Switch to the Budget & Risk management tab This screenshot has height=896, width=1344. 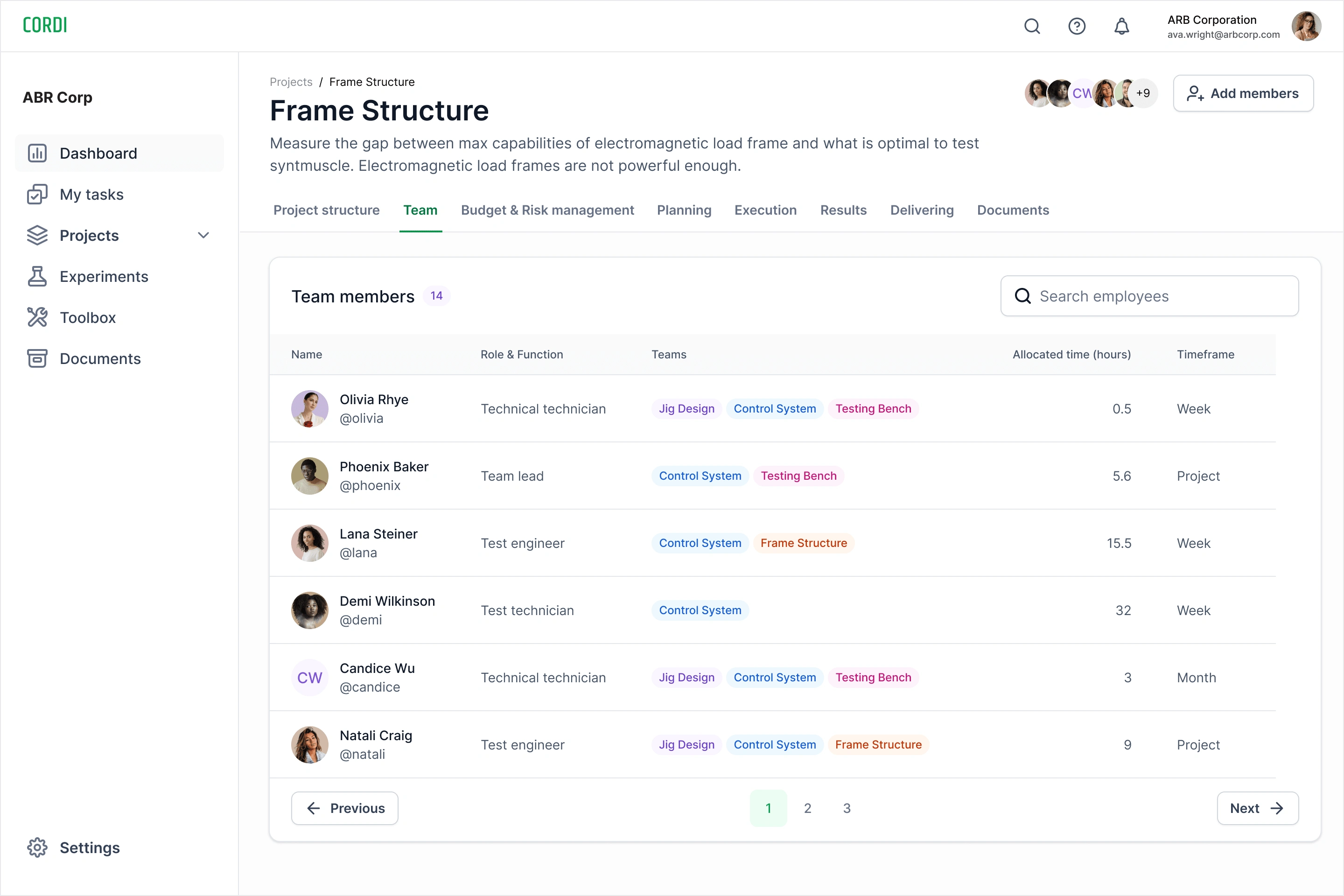click(547, 210)
